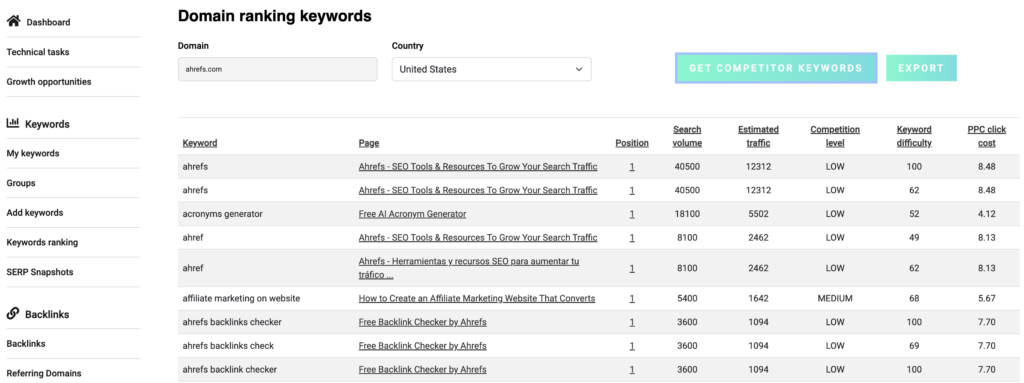Click the Export button

click(x=921, y=68)
